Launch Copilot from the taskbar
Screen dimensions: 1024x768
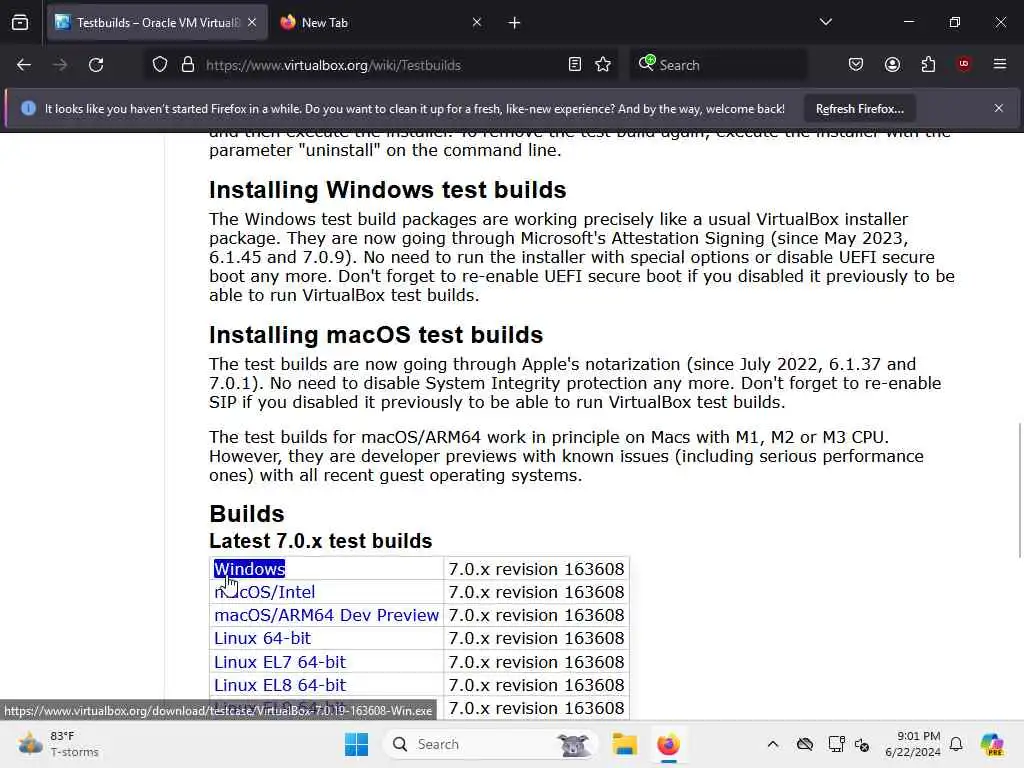[x=992, y=744]
